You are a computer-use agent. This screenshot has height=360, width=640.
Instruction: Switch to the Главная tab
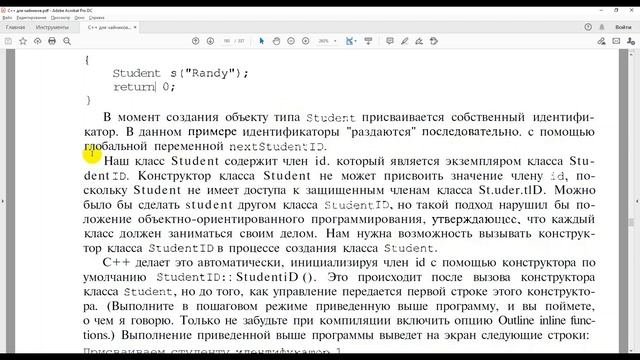click(16, 27)
